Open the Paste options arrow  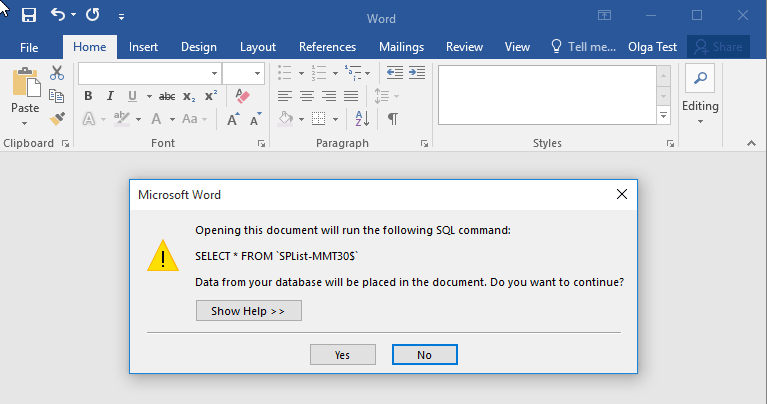[x=24, y=123]
